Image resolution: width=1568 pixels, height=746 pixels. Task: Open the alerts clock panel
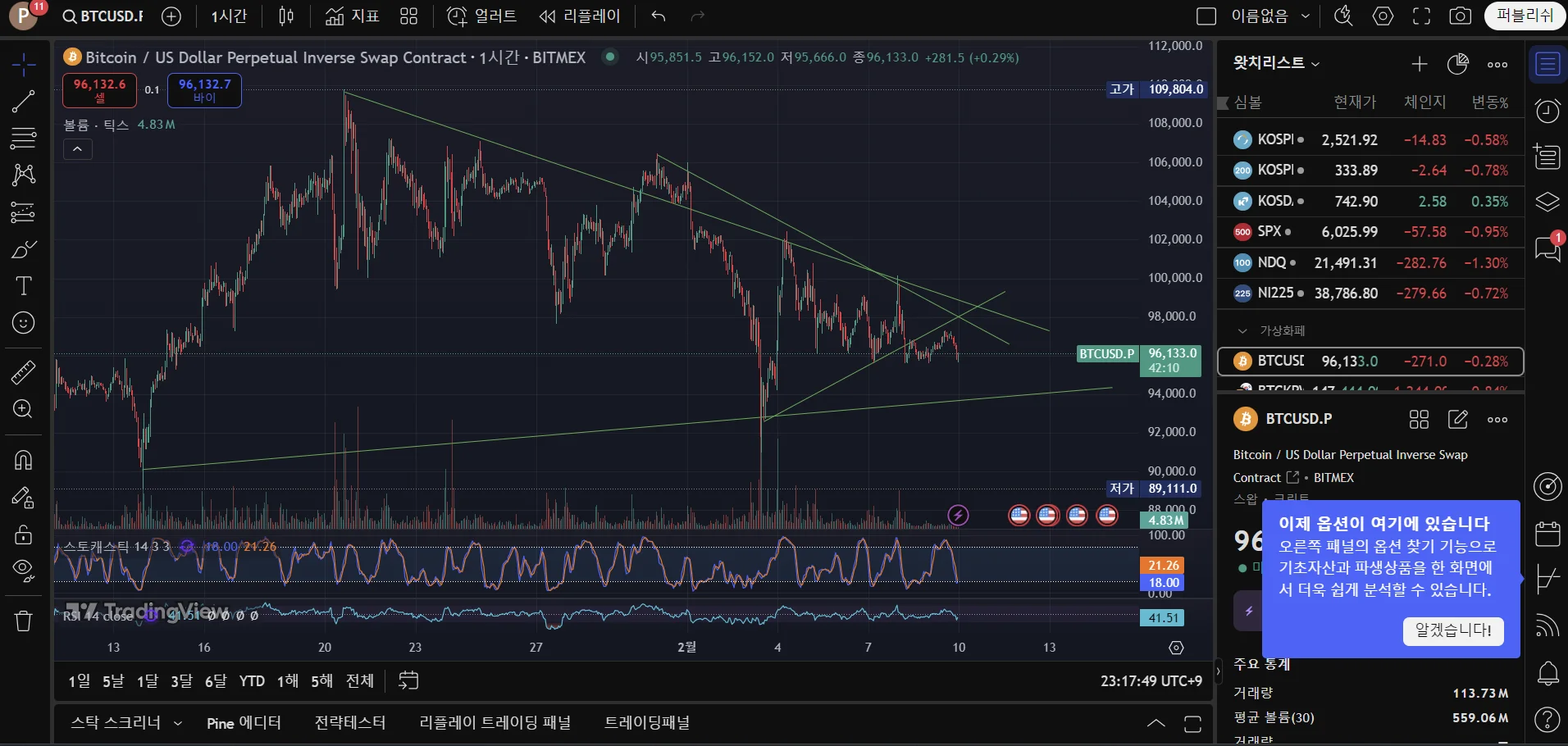[1547, 111]
